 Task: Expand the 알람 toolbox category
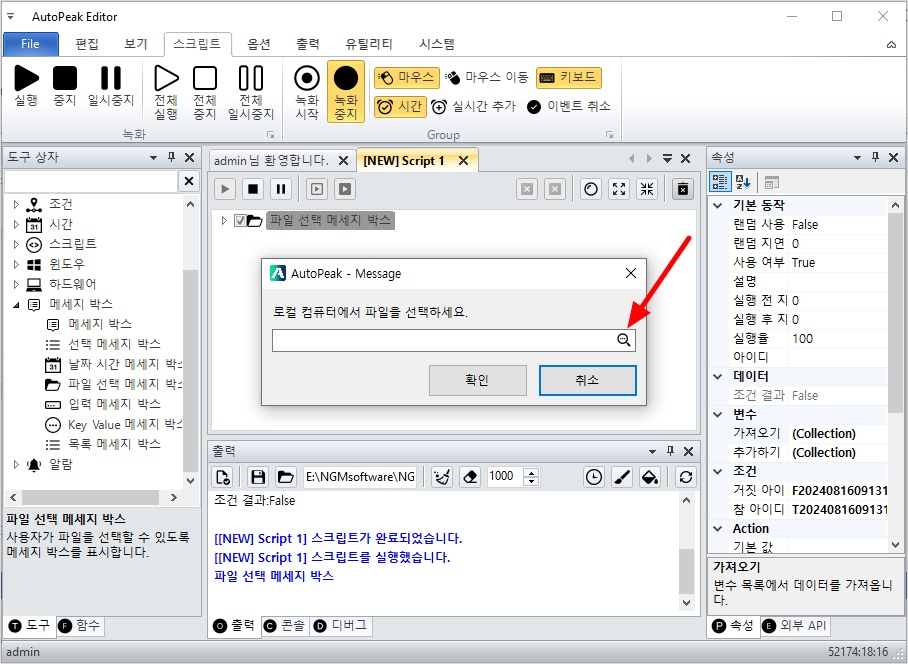(x=16, y=464)
